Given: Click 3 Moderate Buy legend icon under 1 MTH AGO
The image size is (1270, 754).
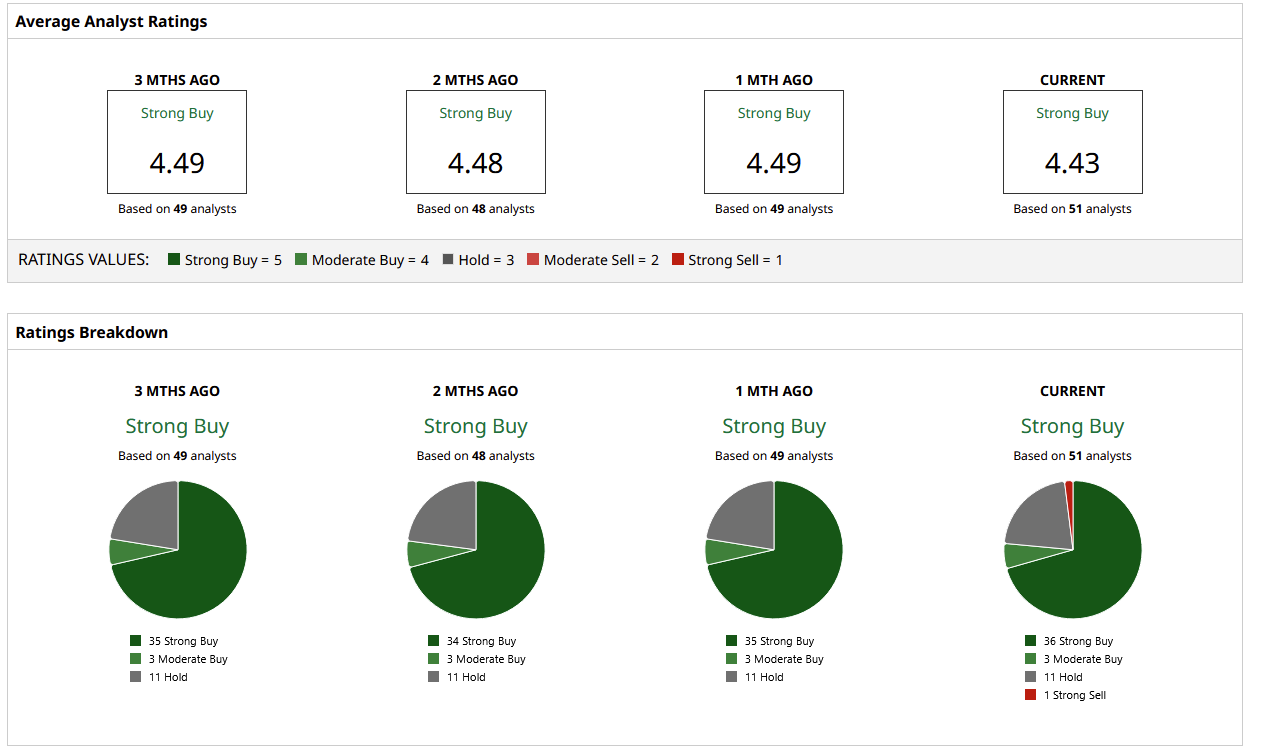Looking at the screenshot, I should 732,659.
